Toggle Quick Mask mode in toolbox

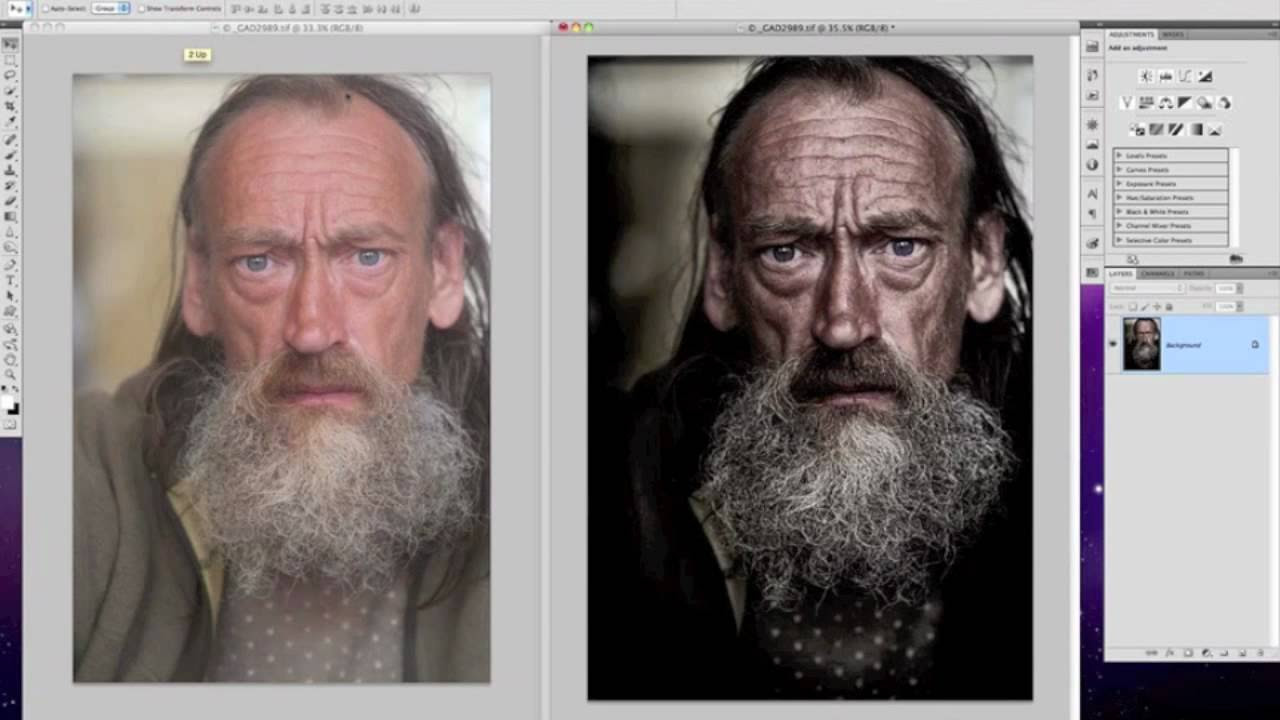click(x=10, y=424)
